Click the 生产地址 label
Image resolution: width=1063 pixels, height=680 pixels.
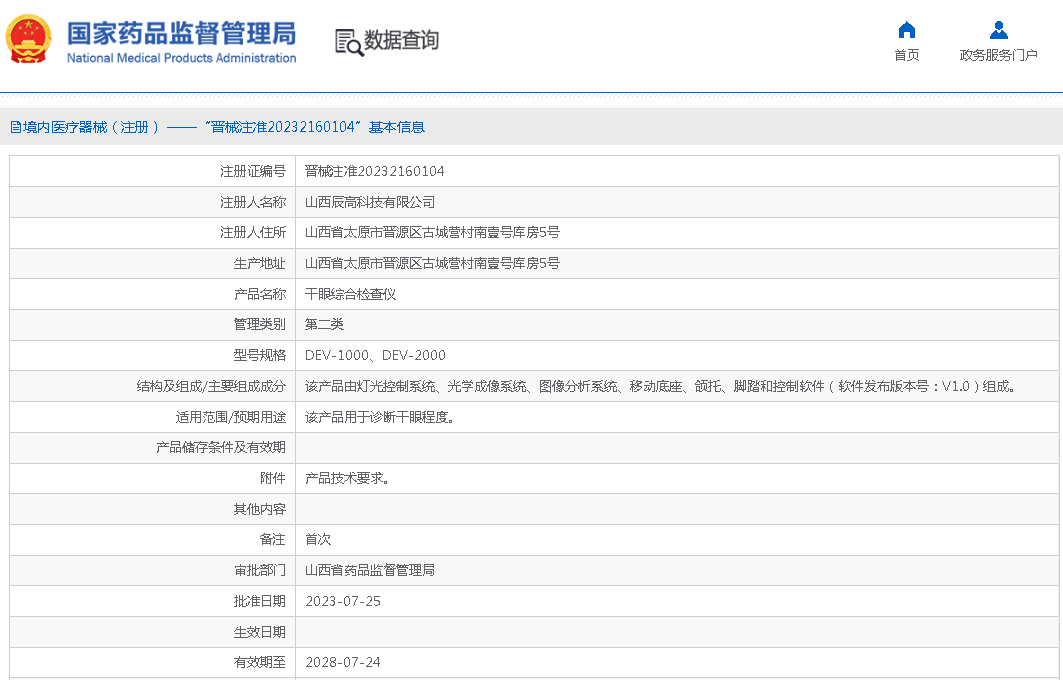point(260,263)
